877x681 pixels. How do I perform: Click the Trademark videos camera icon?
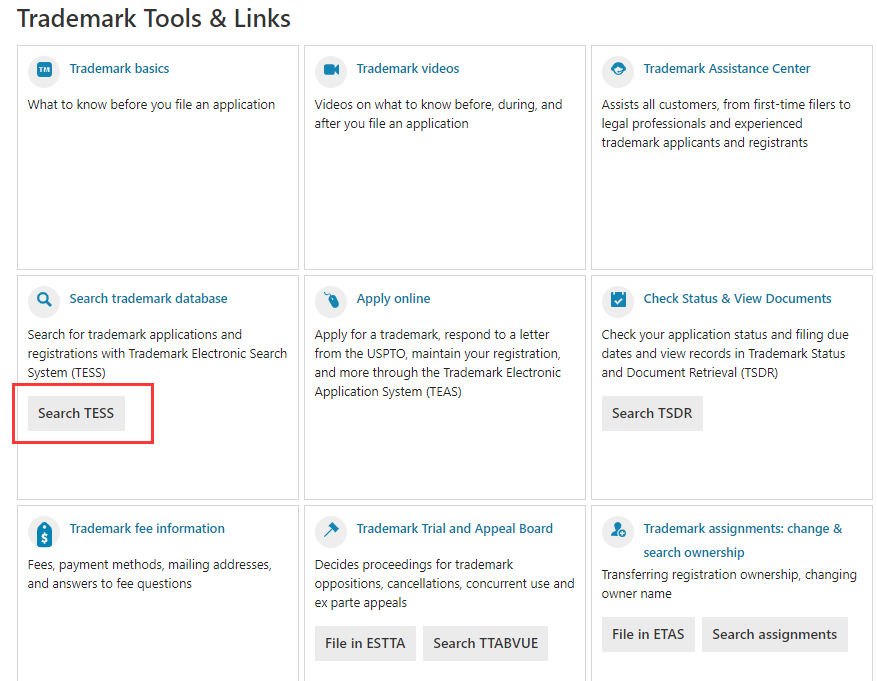coord(331,70)
